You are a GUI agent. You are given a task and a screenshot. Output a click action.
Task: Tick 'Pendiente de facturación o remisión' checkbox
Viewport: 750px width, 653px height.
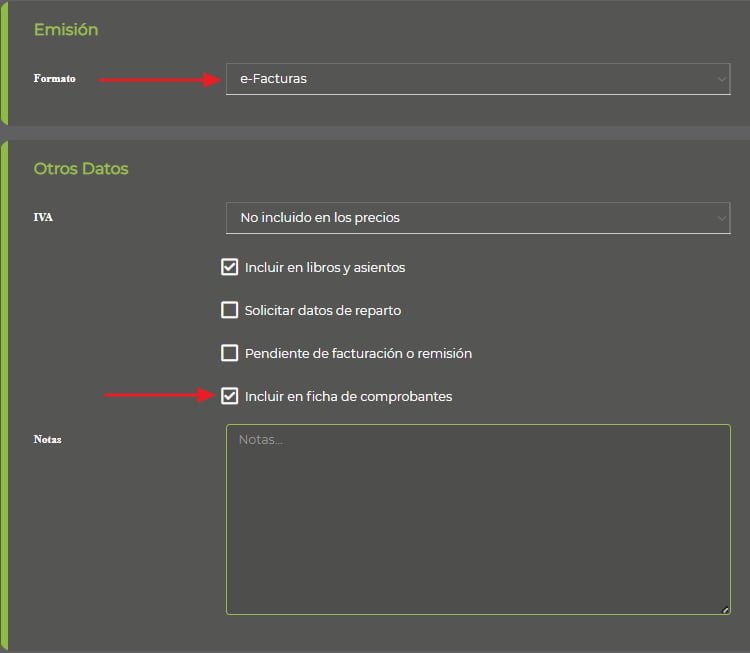pos(230,353)
